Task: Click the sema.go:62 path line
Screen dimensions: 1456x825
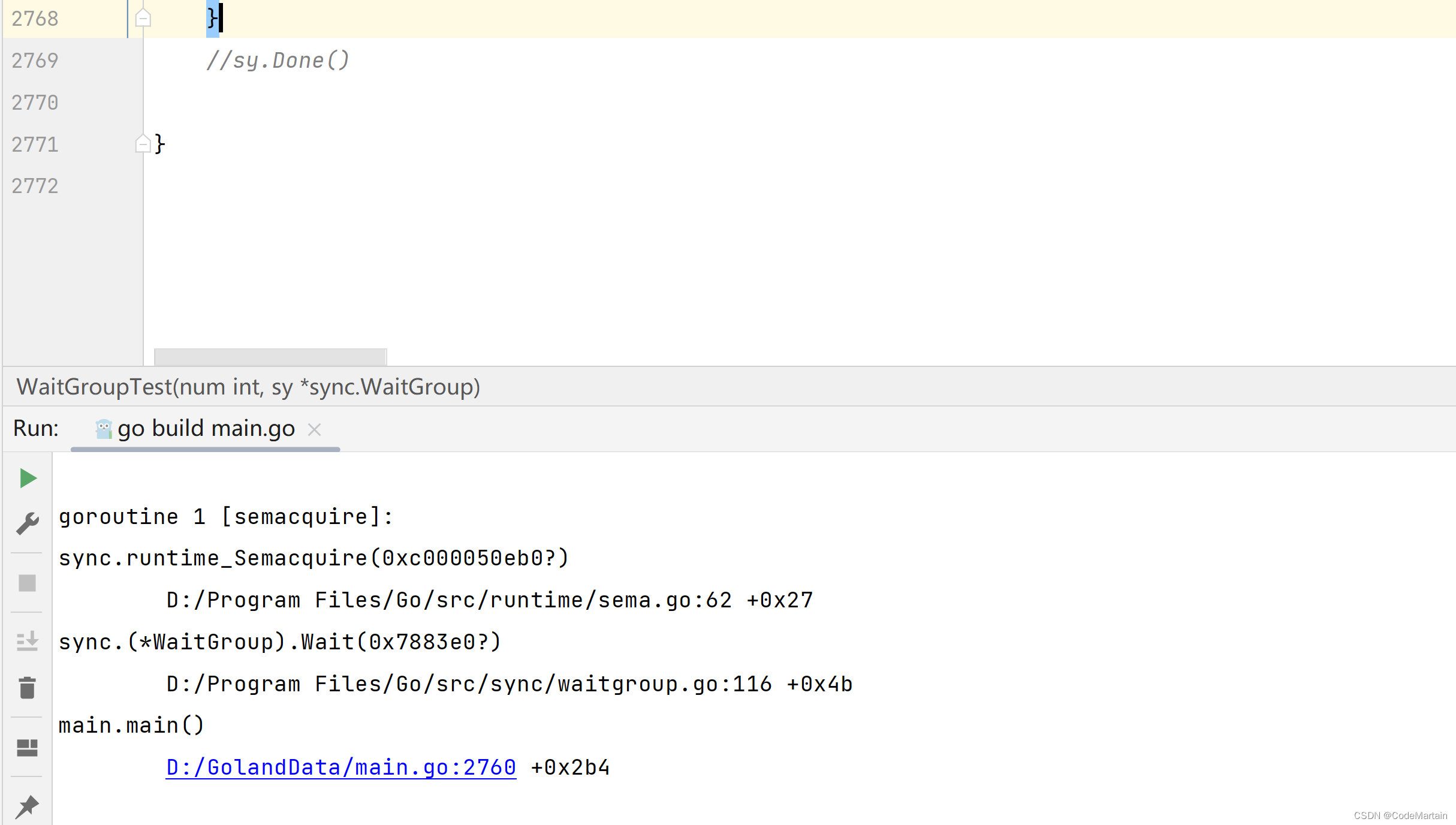Action: (490, 600)
